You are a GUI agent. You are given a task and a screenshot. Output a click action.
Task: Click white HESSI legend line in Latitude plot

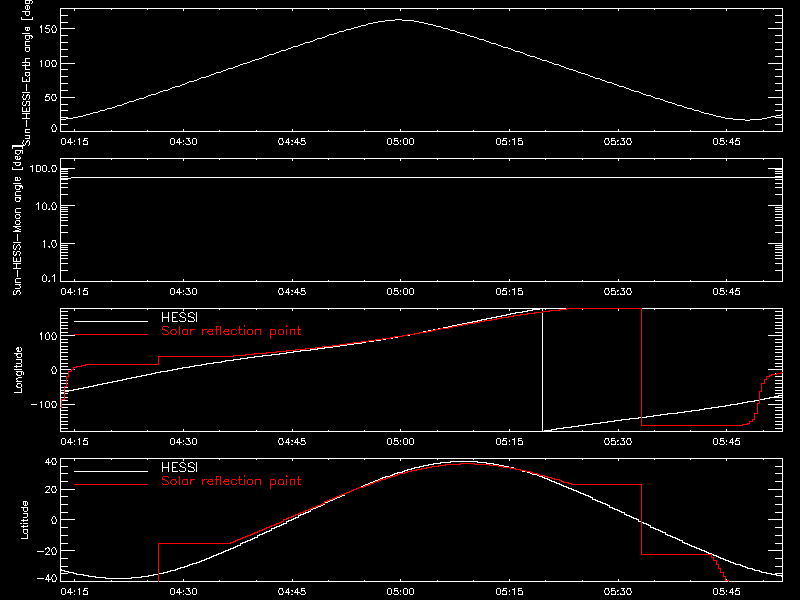tap(111, 471)
